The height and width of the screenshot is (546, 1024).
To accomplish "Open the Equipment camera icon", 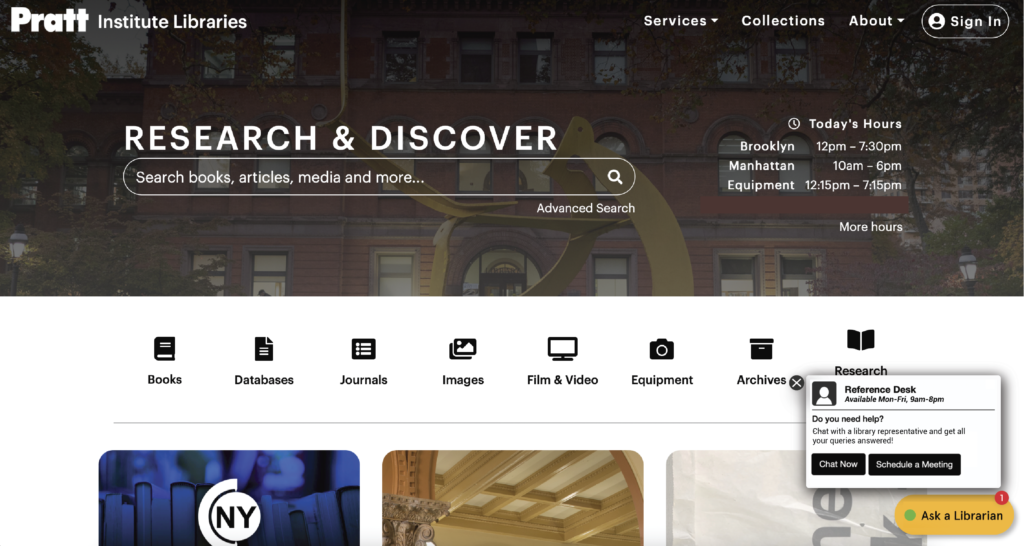I will [x=662, y=349].
